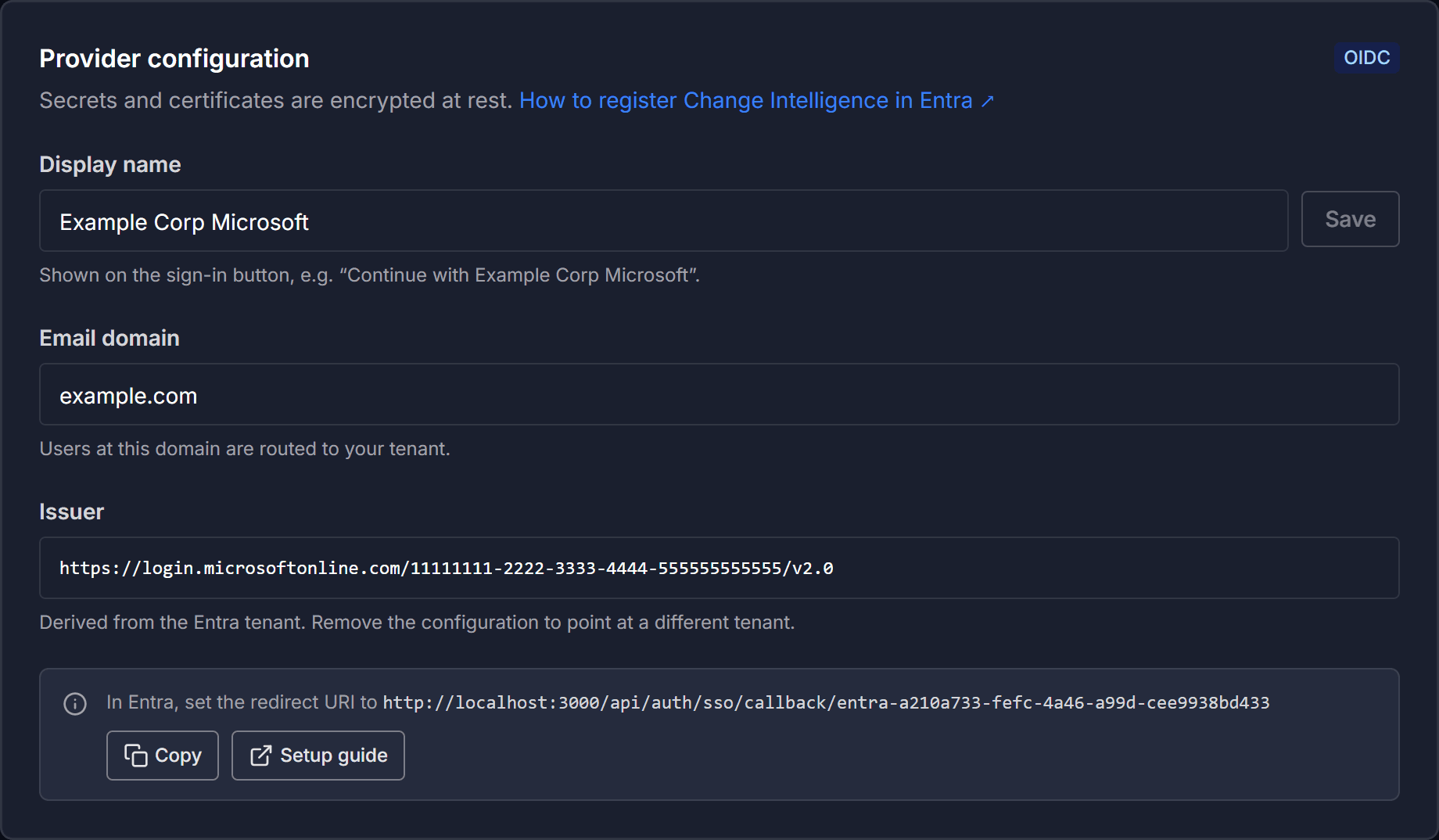Click 'Users at this domain are routed' hint
The height and width of the screenshot is (840, 1439).
click(245, 449)
